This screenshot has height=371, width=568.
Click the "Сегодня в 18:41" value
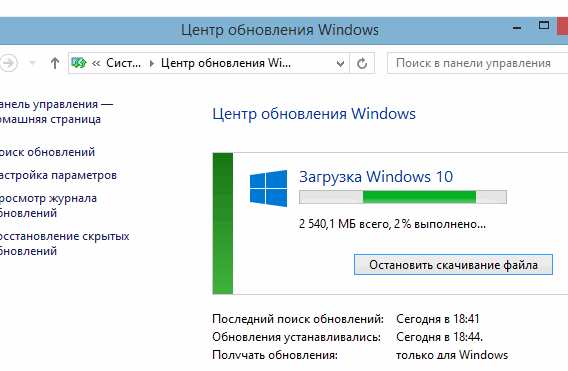click(438, 319)
